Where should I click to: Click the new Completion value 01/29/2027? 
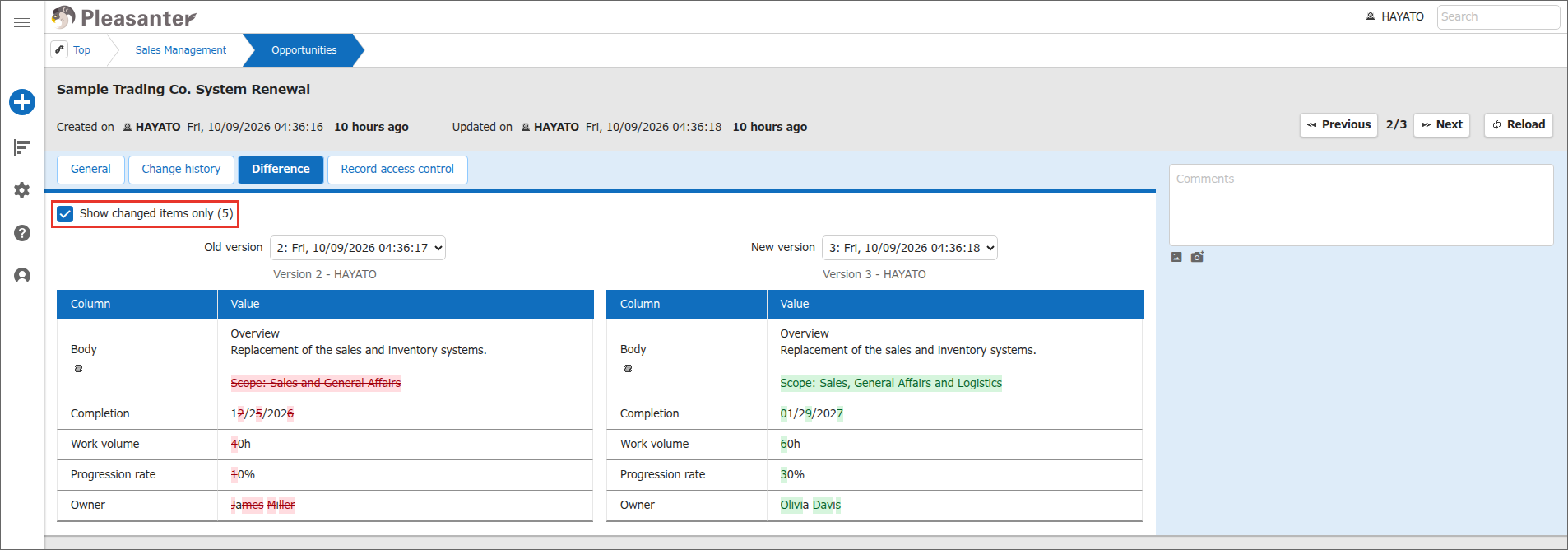(812, 413)
